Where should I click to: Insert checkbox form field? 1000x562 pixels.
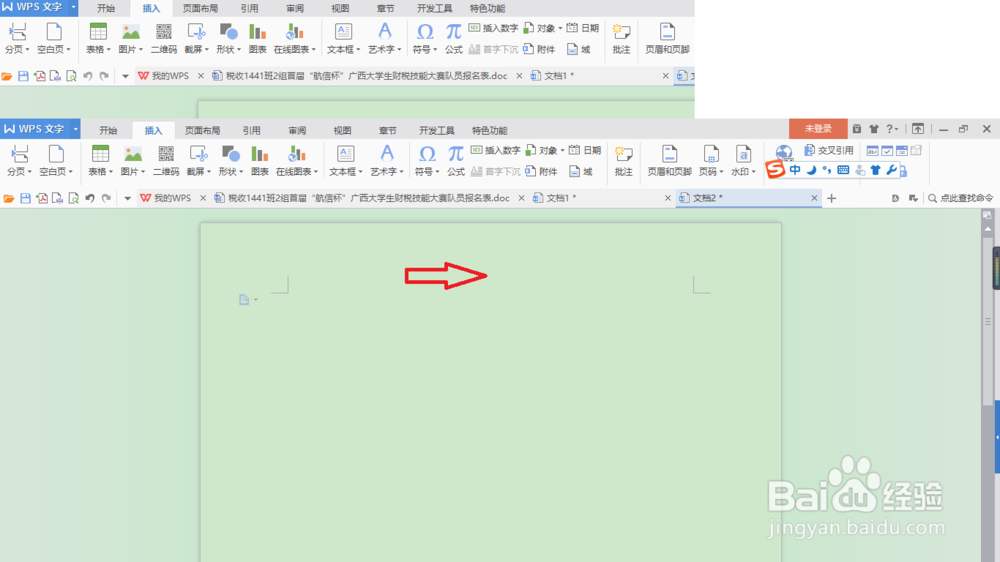pyautogui.click(x=887, y=151)
